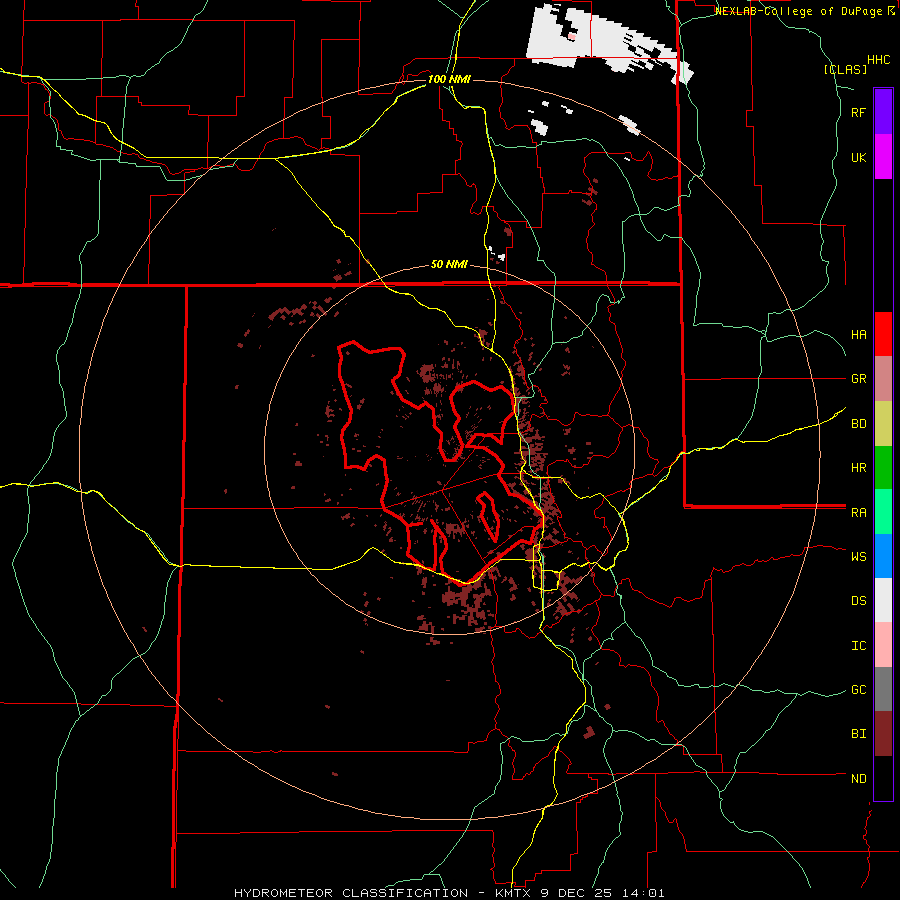The height and width of the screenshot is (900, 900).
Task: Click the dark green HR legend swatch
Action: [883, 468]
